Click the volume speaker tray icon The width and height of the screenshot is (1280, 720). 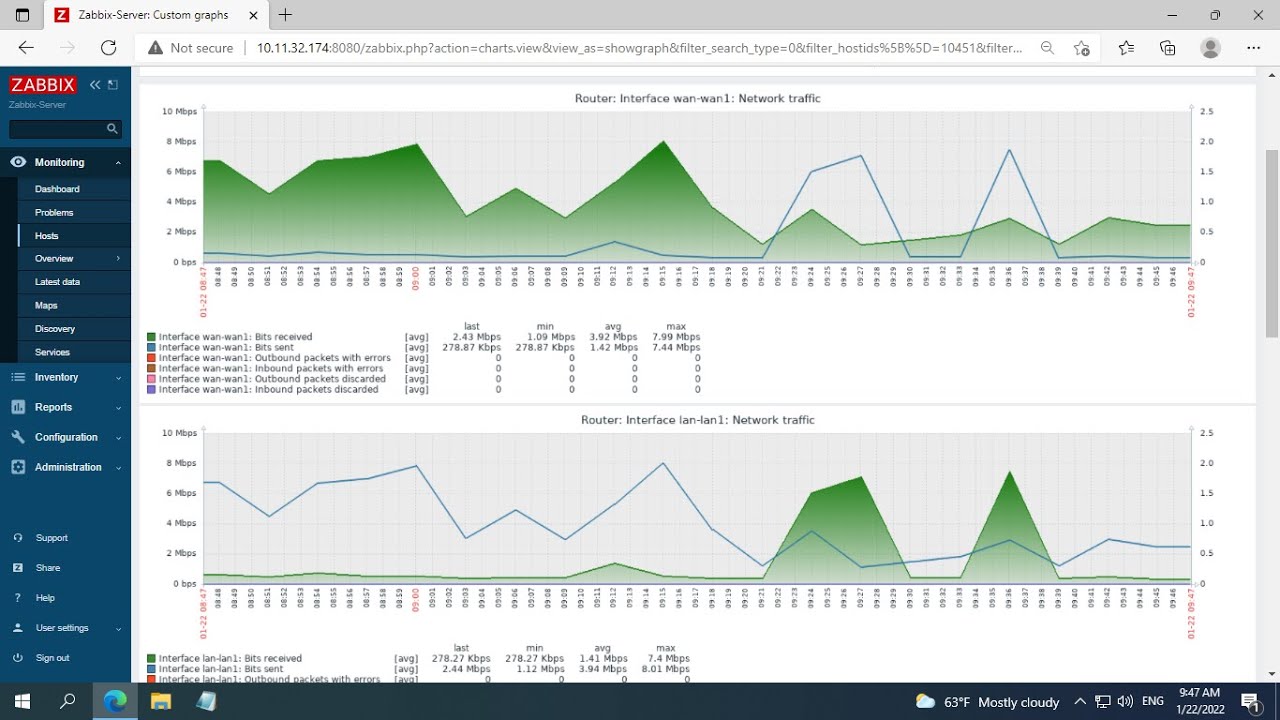click(1125, 702)
